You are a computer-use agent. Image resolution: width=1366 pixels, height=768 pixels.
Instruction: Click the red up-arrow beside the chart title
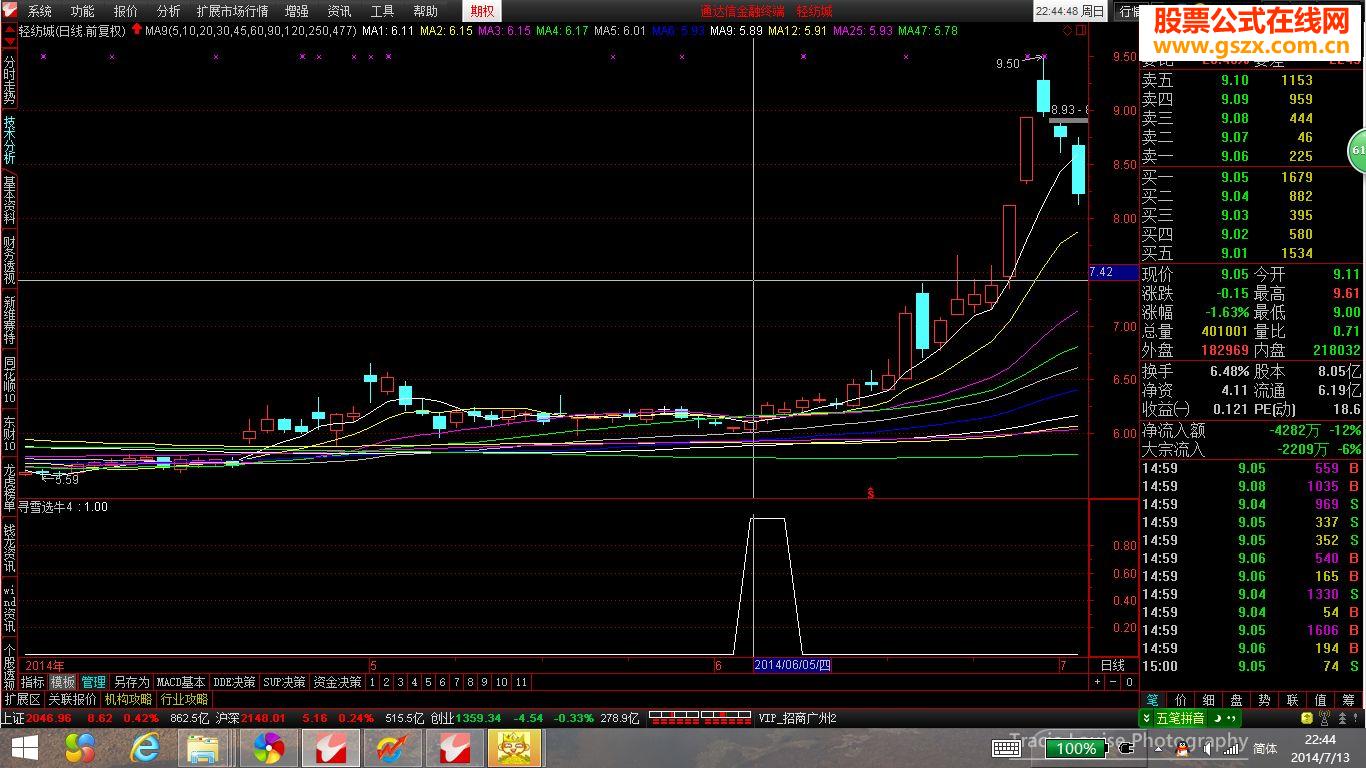click(136, 30)
